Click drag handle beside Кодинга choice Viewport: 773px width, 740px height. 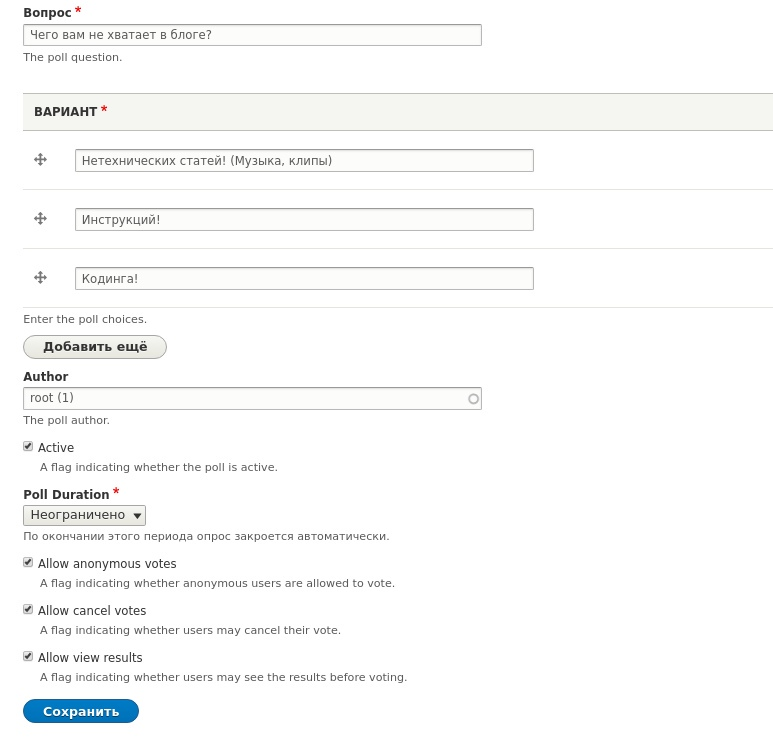tap(40, 278)
